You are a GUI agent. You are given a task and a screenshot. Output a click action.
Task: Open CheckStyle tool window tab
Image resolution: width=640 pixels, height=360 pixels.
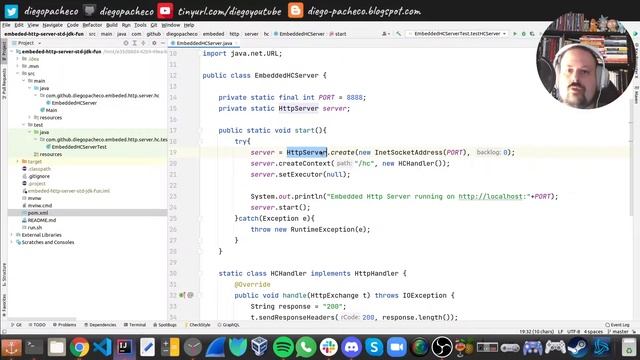pos(198,325)
